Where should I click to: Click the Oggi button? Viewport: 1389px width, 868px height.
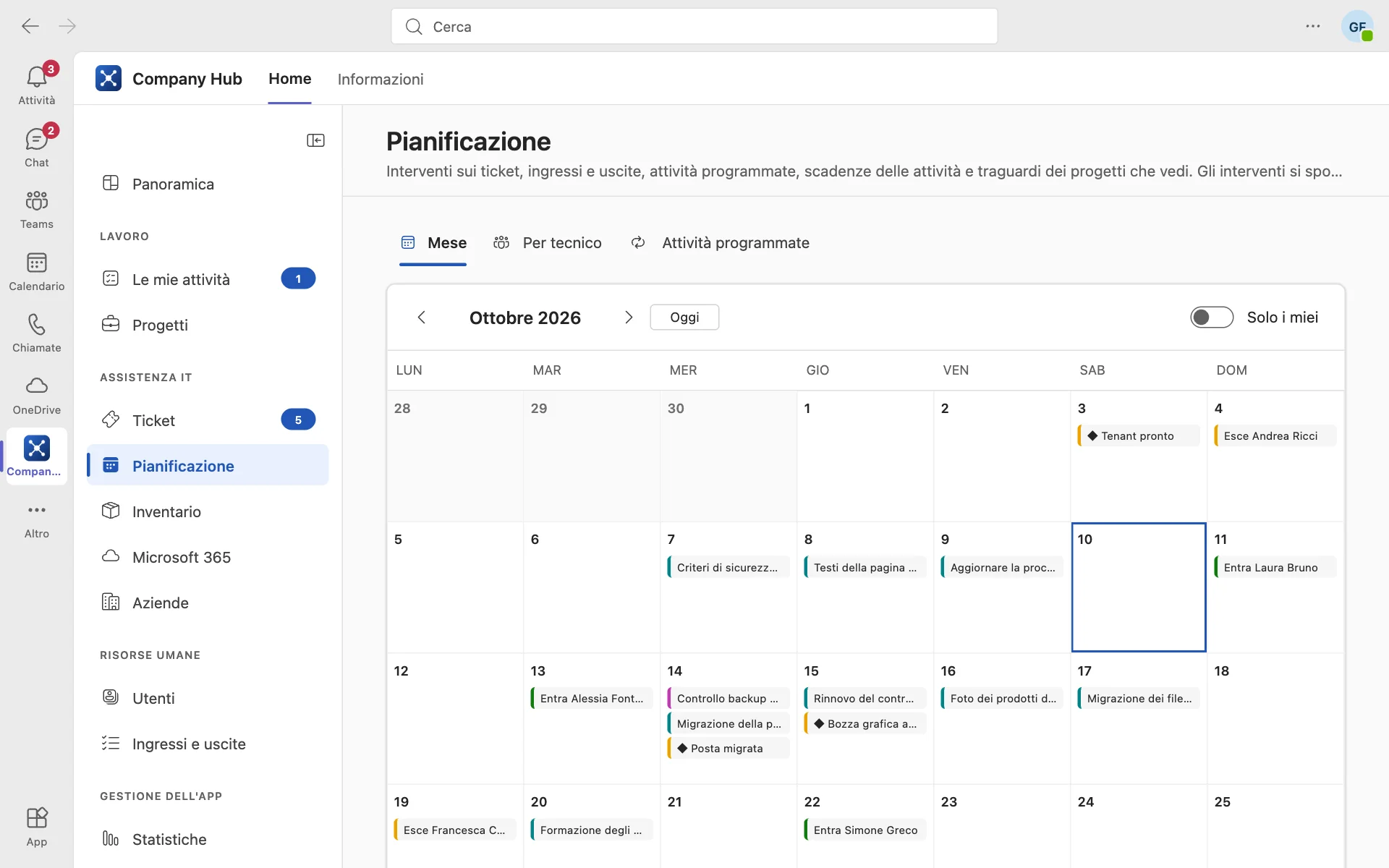tap(684, 318)
